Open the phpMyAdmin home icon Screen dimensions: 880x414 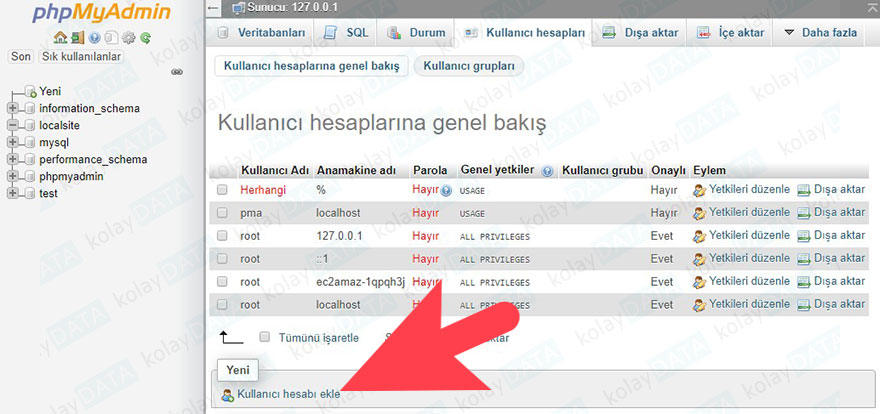click(x=59, y=38)
